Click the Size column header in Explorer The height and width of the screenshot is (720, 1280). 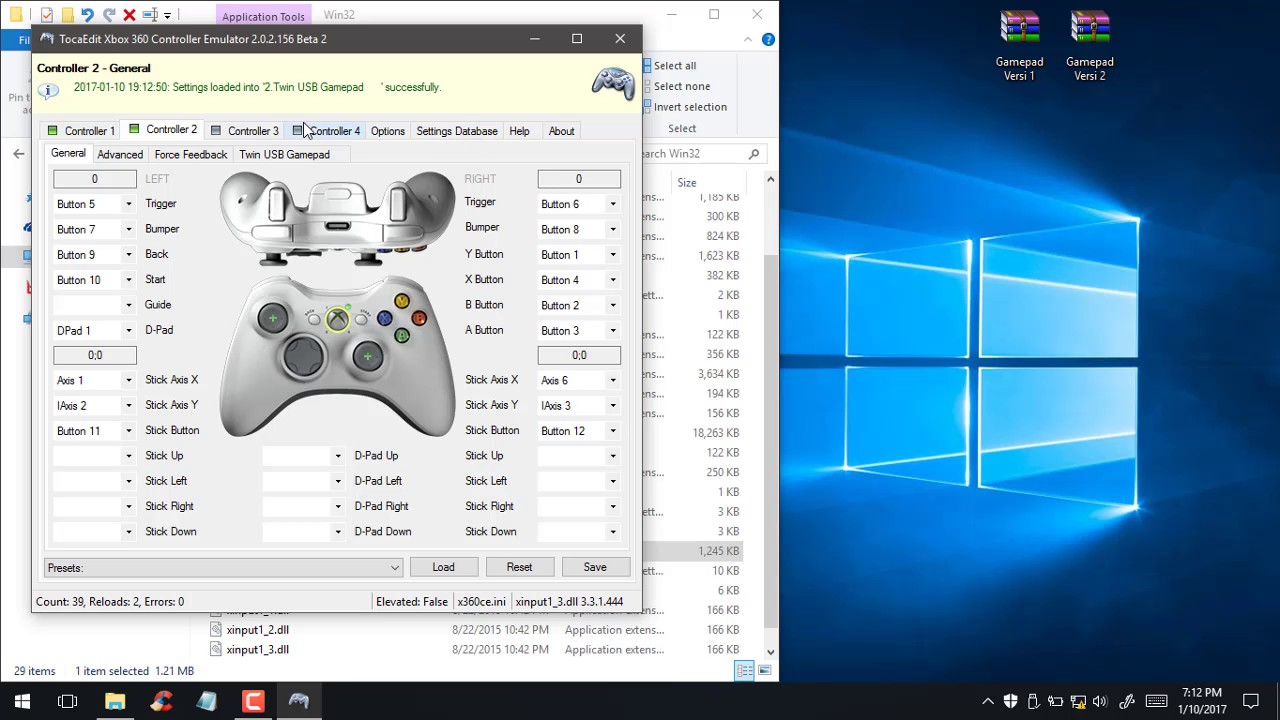tap(687, 183)
